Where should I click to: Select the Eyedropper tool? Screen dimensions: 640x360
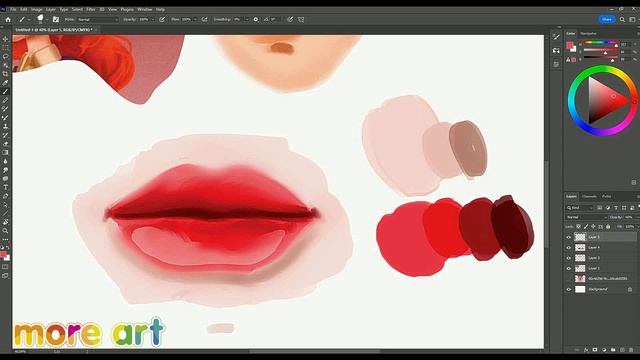click(5, 82)
